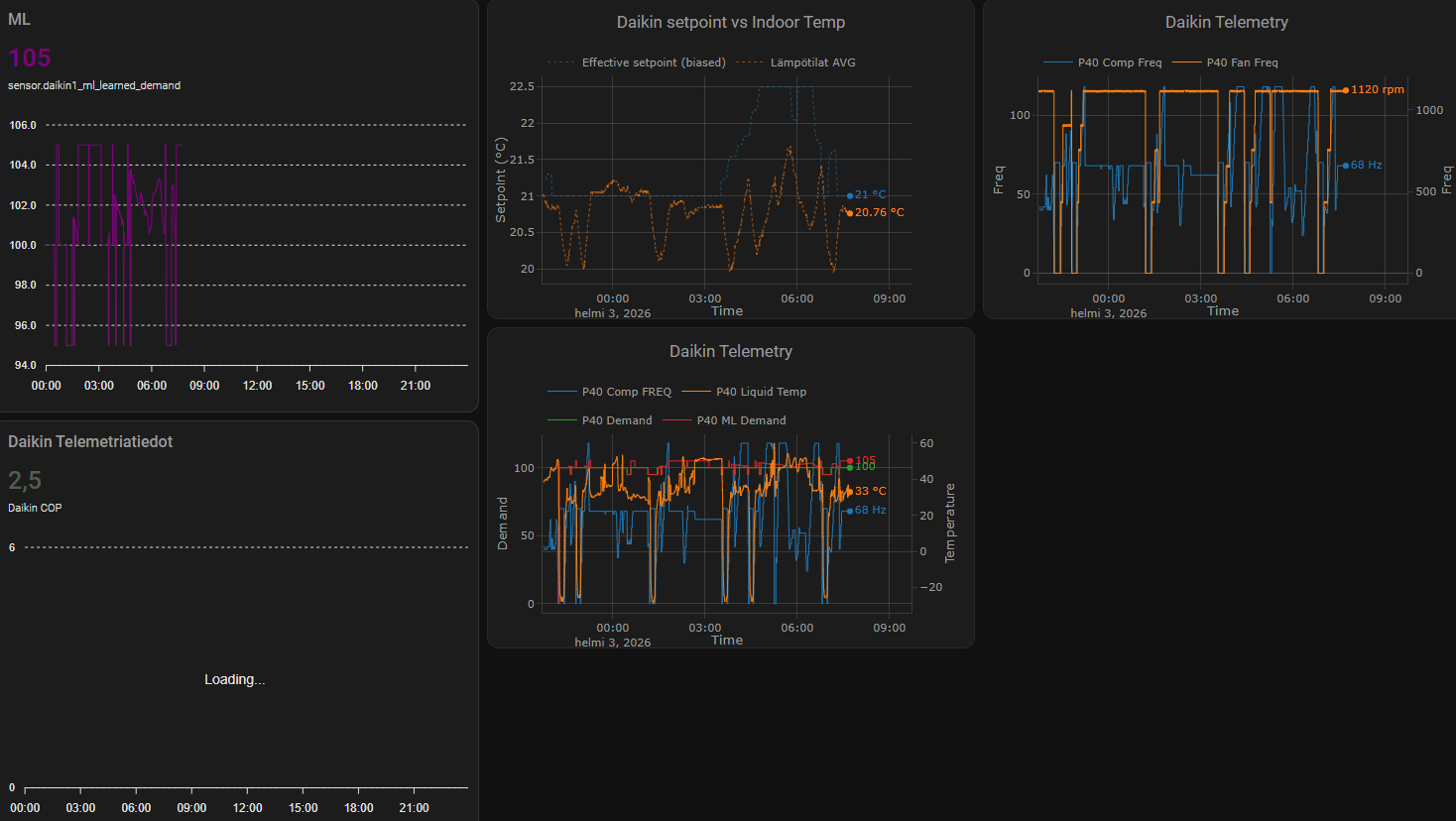The height and width of the screenshot is (821, 1456).
Task: Toggle the P40 Demand legend item
Action: [616, 420]
